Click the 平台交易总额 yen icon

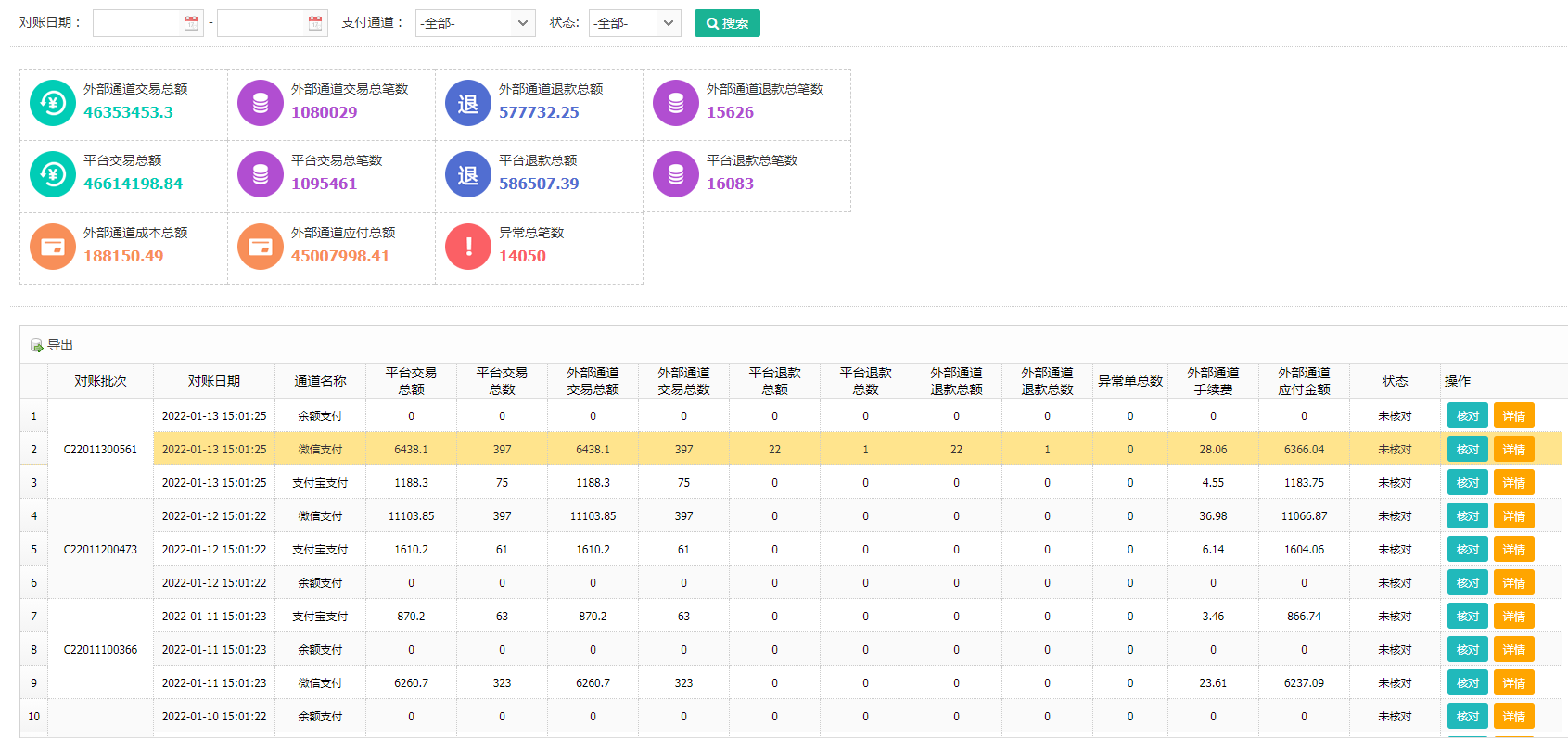click(53, 174)
